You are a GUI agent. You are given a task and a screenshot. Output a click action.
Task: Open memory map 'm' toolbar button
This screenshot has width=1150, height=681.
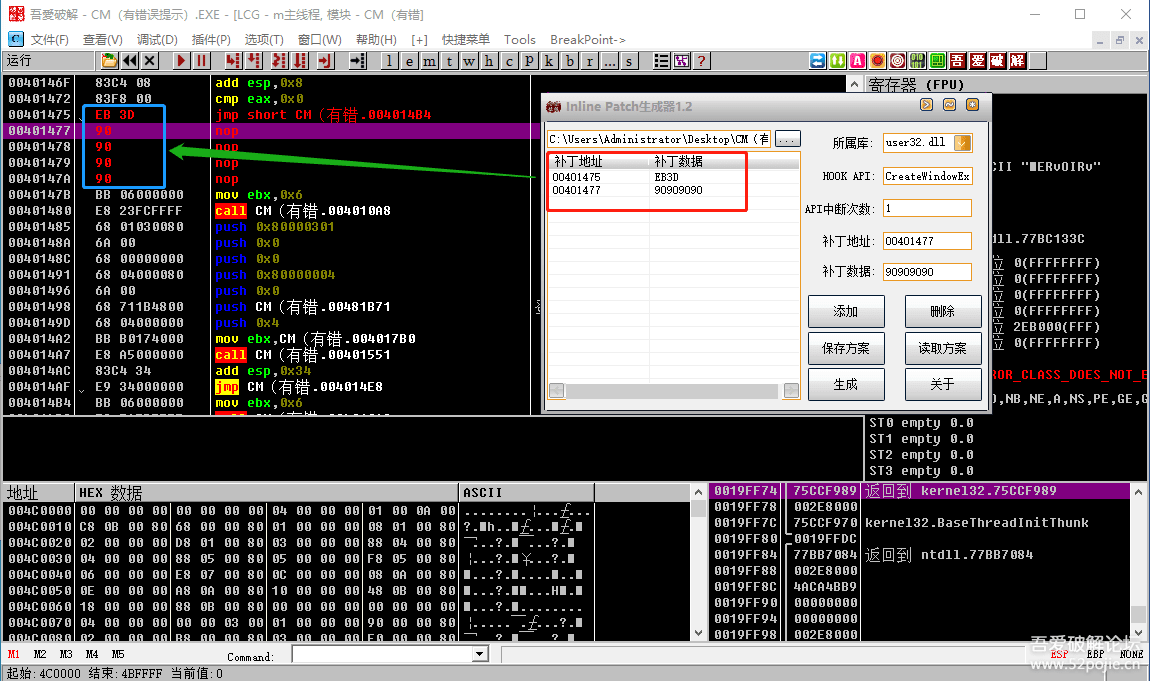coord(428,61)
